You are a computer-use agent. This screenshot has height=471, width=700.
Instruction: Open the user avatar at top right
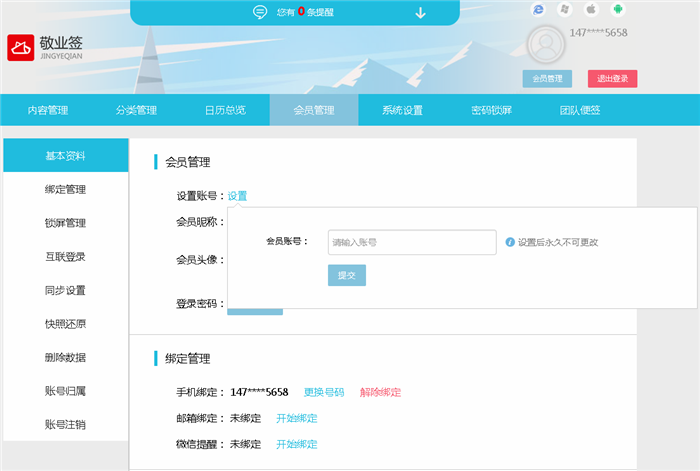click(545, 43)
